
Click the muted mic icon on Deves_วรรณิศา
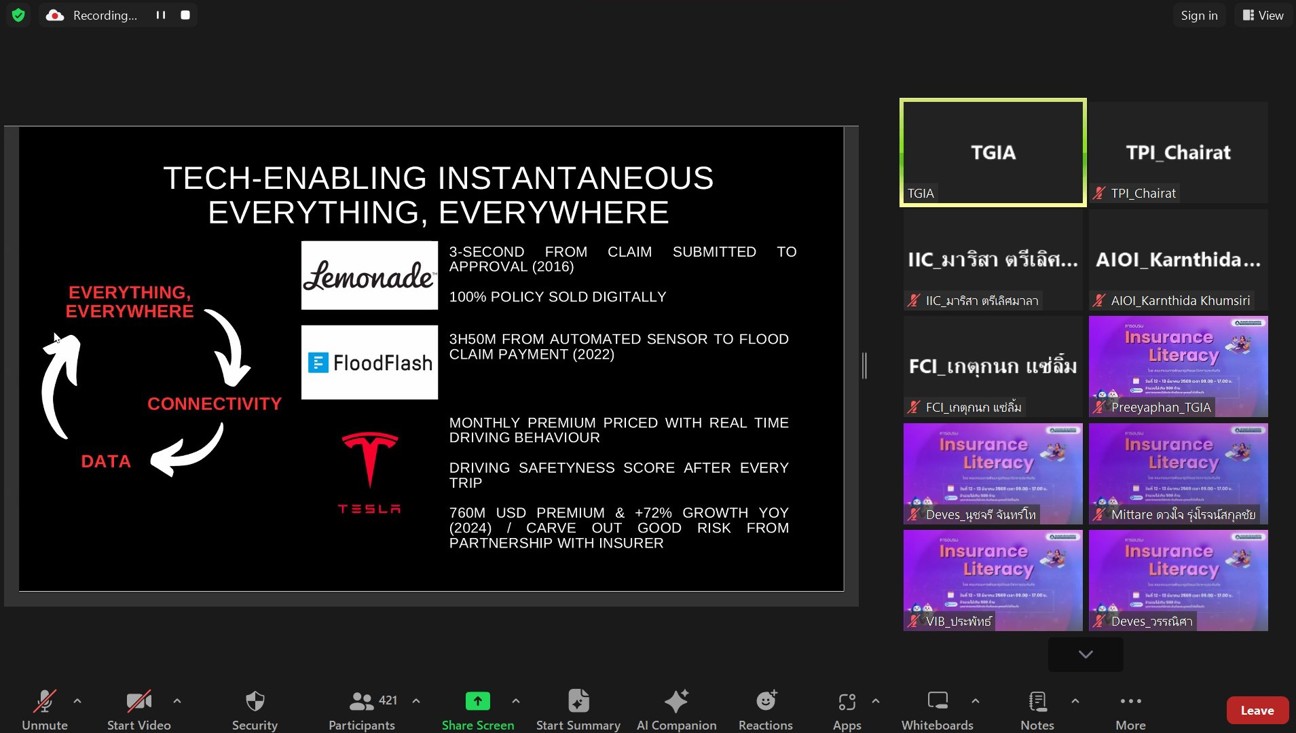1100,621
